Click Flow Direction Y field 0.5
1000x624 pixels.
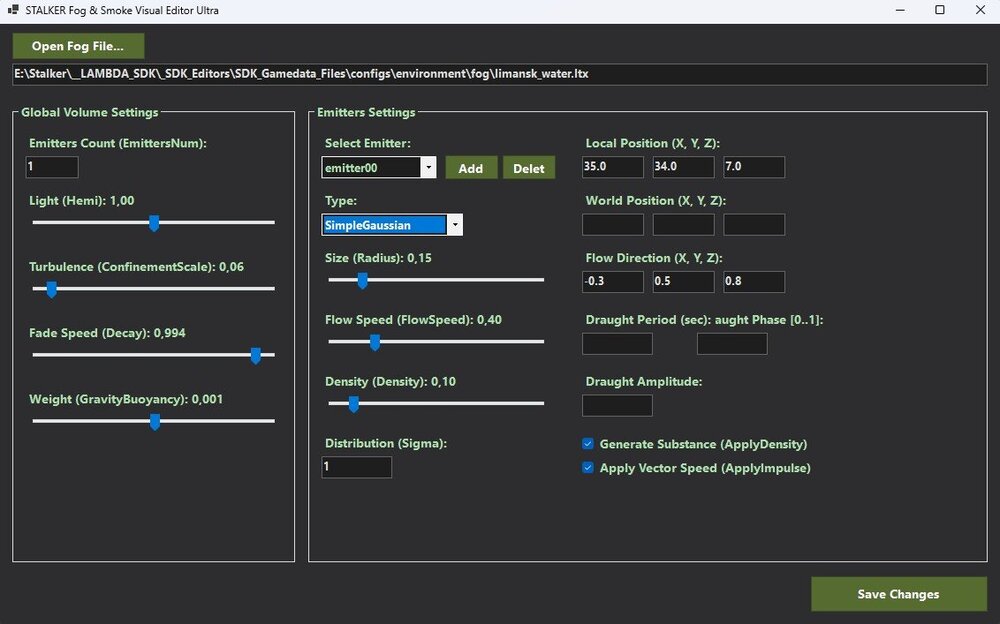click(x=684, y=281)
